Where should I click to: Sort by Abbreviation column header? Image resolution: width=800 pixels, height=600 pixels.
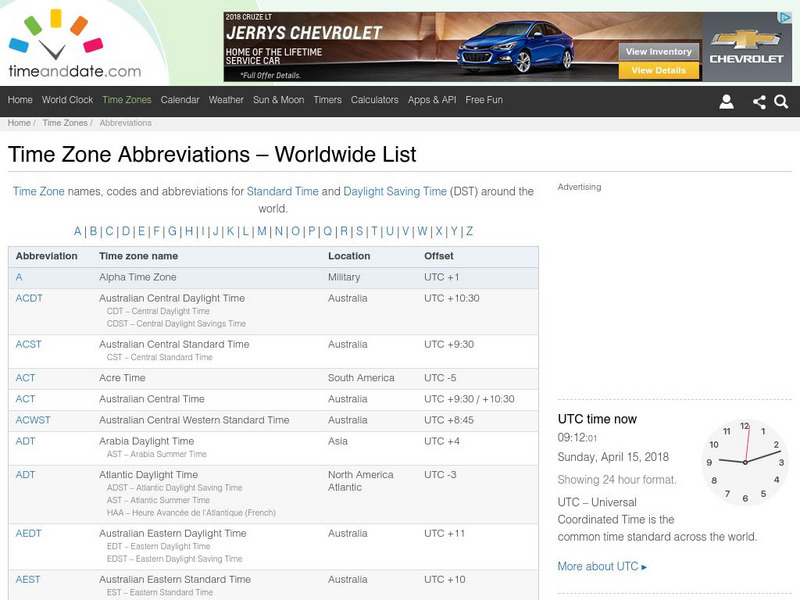click(x=46, y=256)
